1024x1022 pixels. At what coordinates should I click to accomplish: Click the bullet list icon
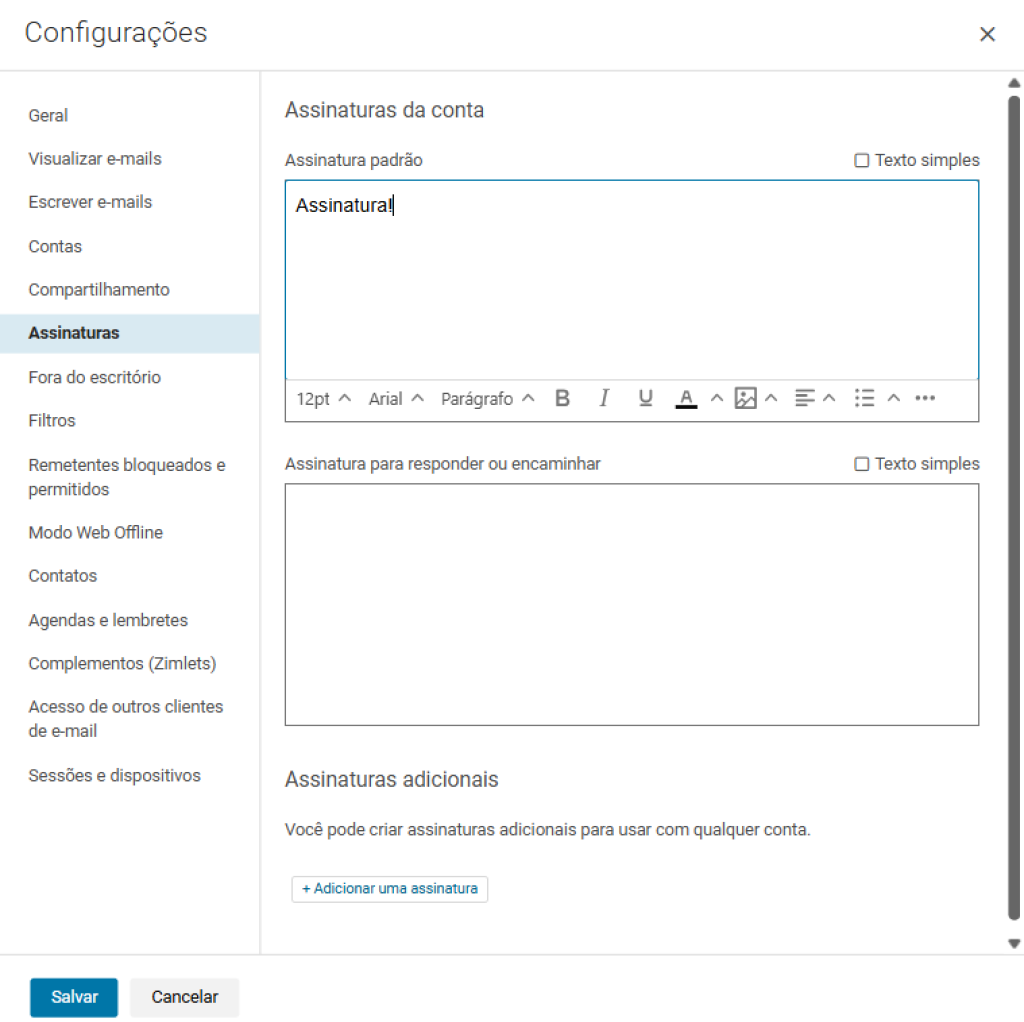865,399
